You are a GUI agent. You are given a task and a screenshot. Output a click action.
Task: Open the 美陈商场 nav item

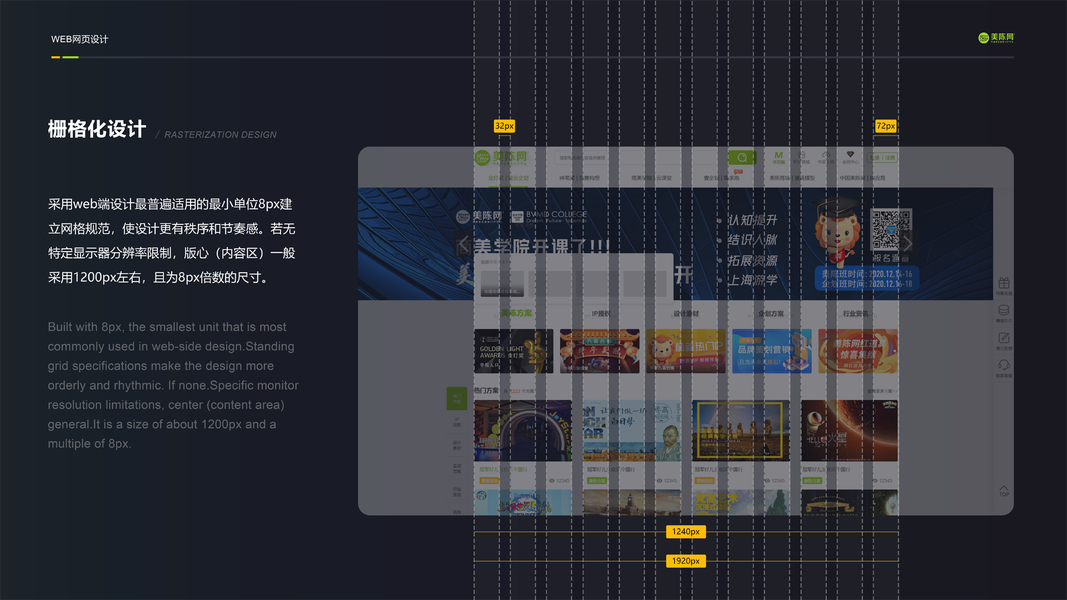point(792,178)
